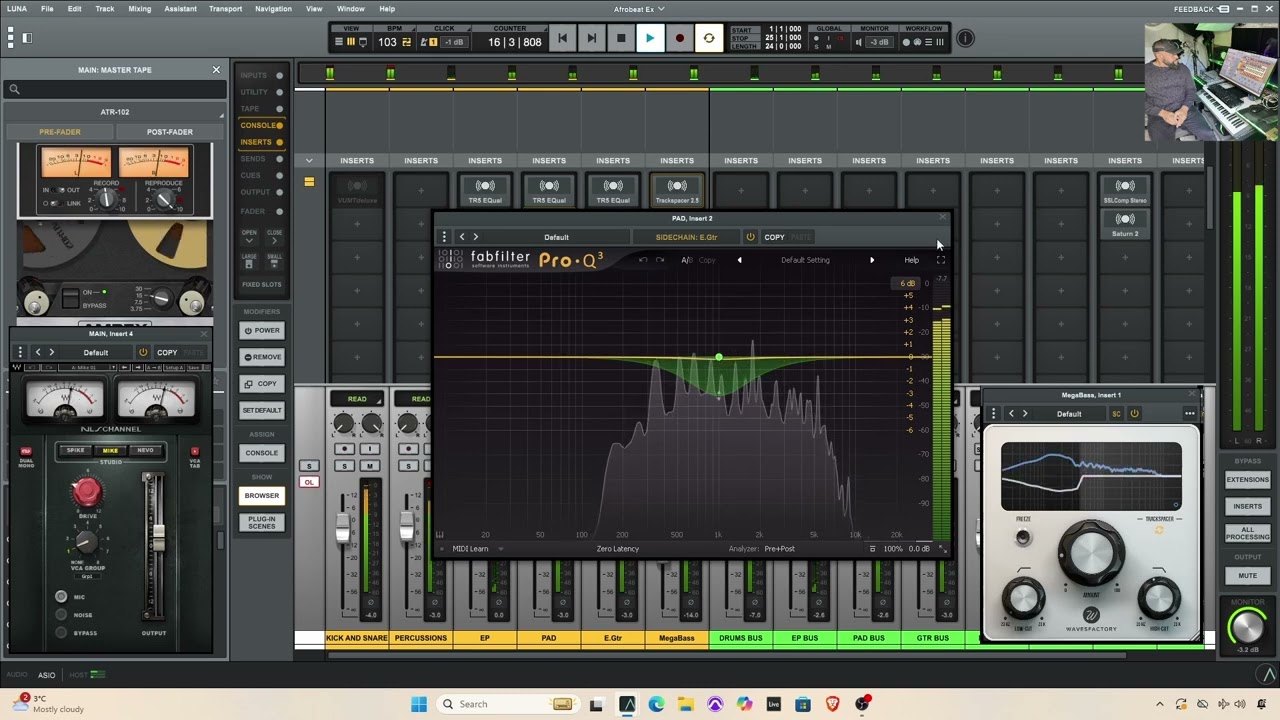This screenshot has height=720, width=1280.
Task: Open Pro-Q 3 Help menu
Action: pyautogui.click(x=911, y=260)
